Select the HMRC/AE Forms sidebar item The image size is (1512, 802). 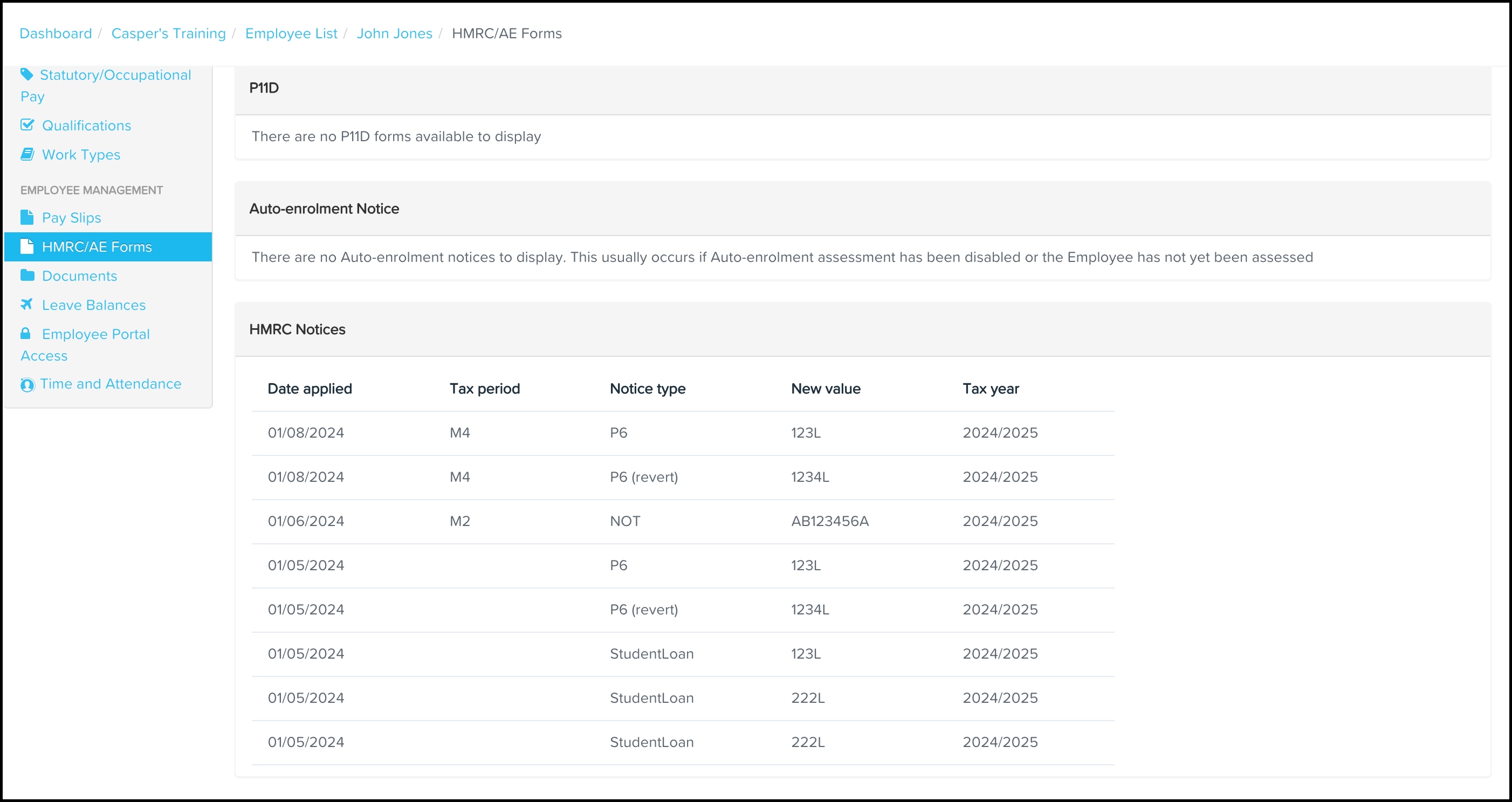(107, 247)
